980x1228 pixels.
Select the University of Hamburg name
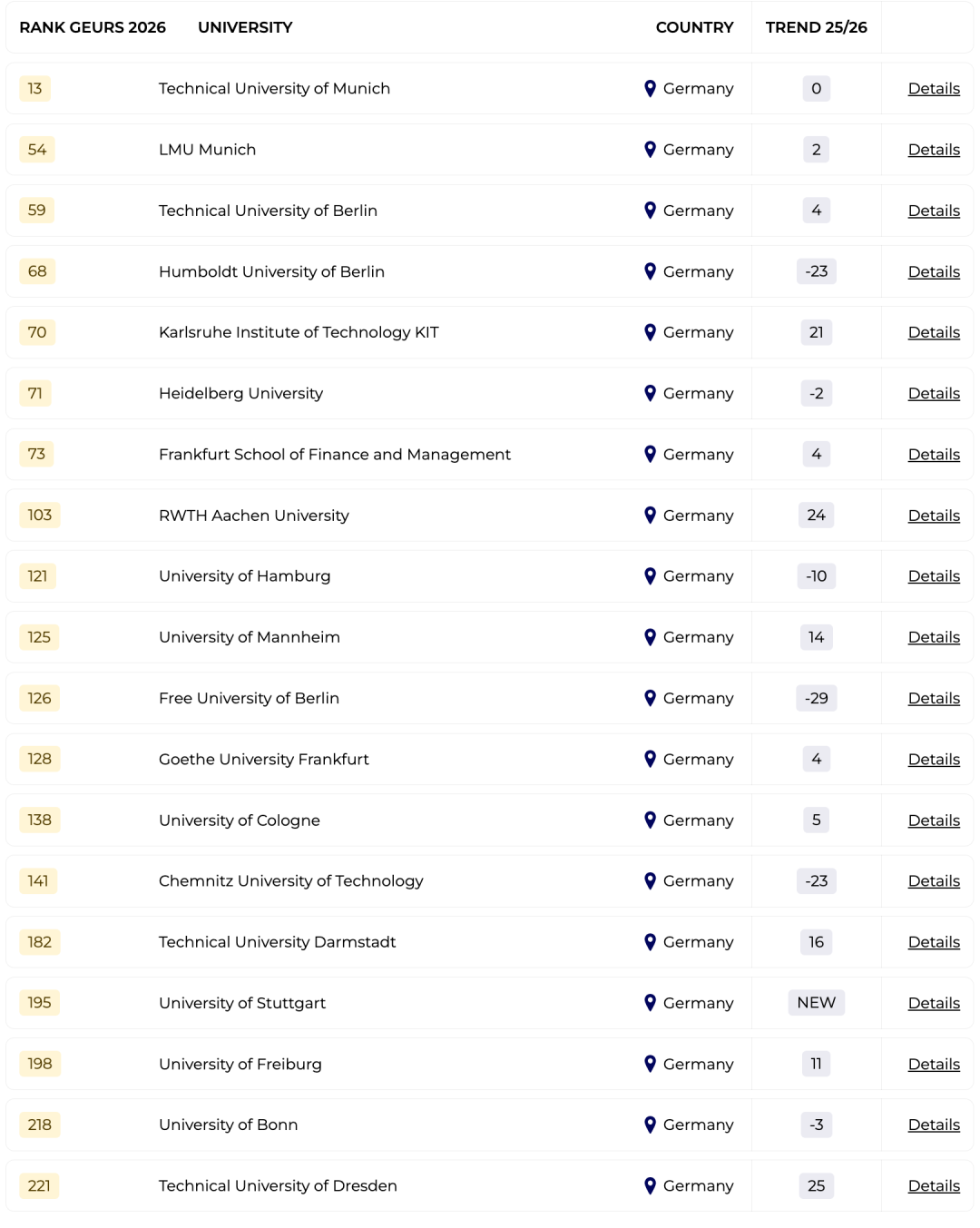[244, 576]
